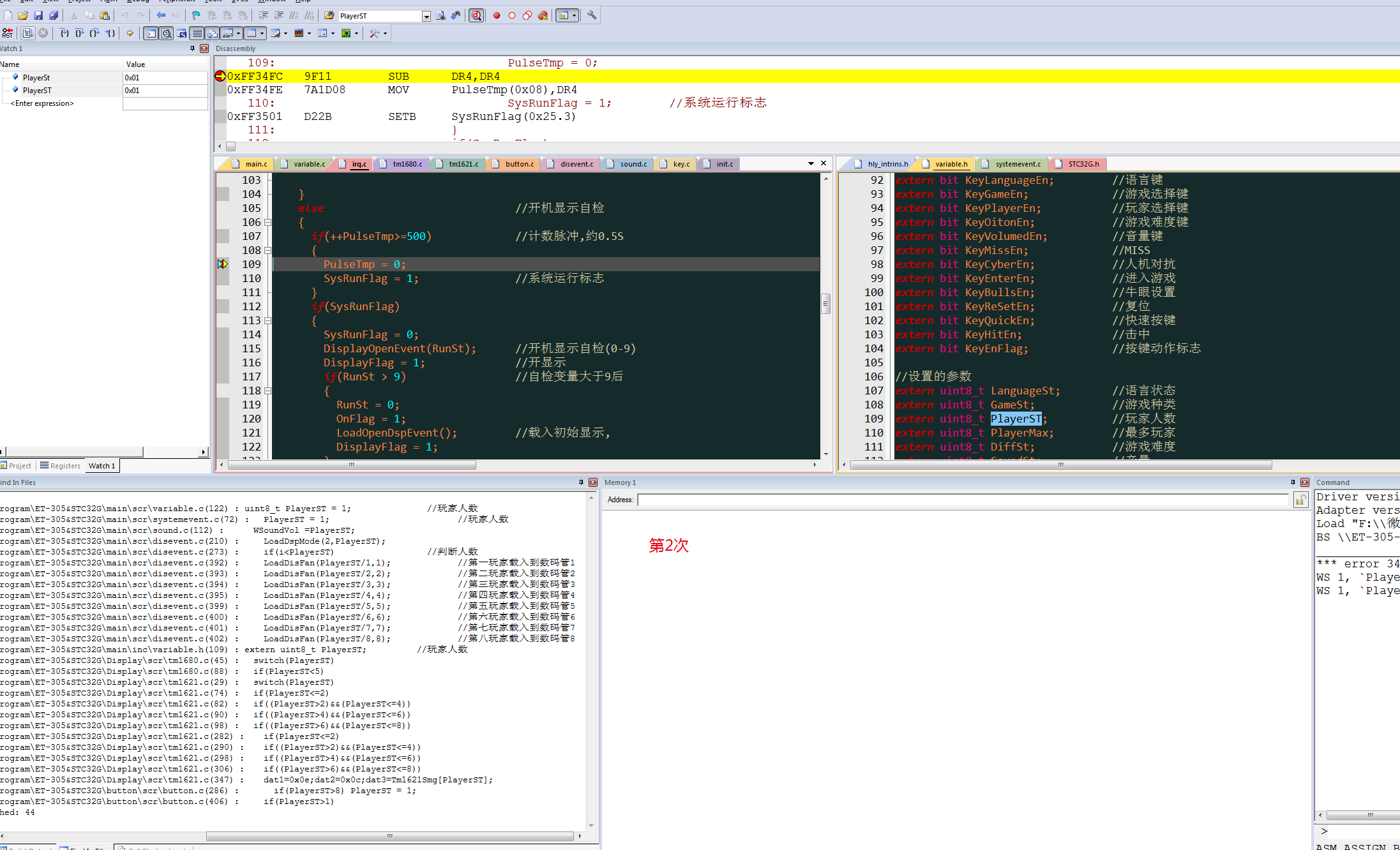
Task: Click the Disable all breakpoints icon
Action: coord(527,15)
